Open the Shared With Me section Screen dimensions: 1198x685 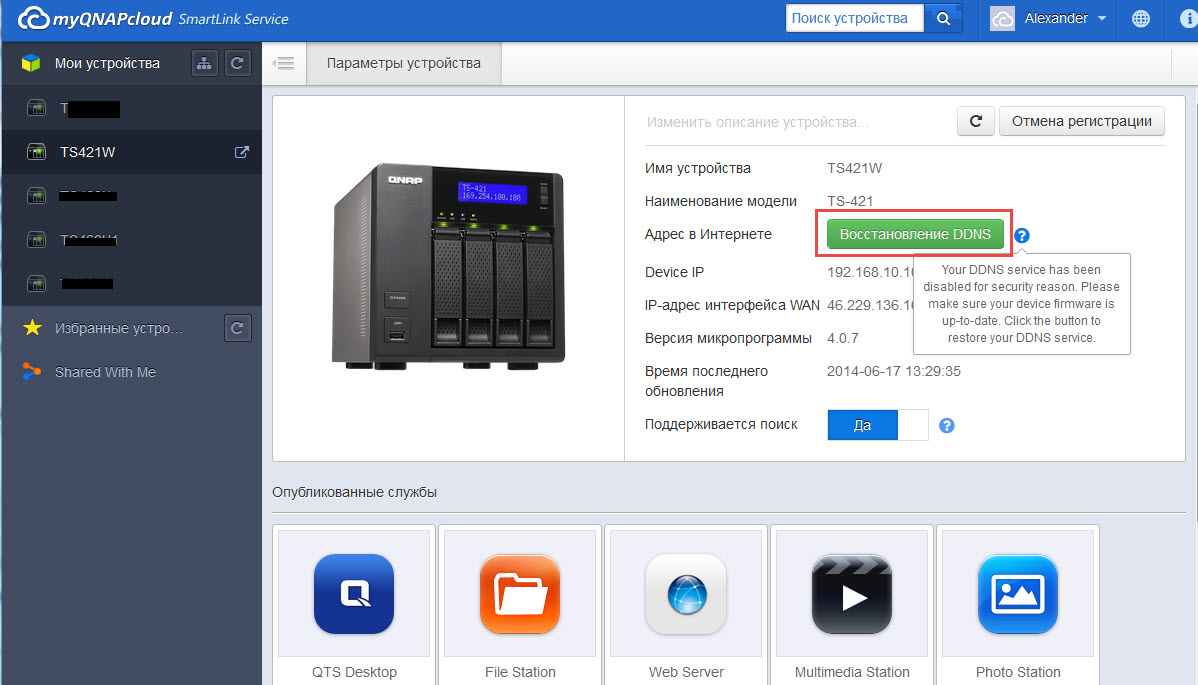point(105,372)
